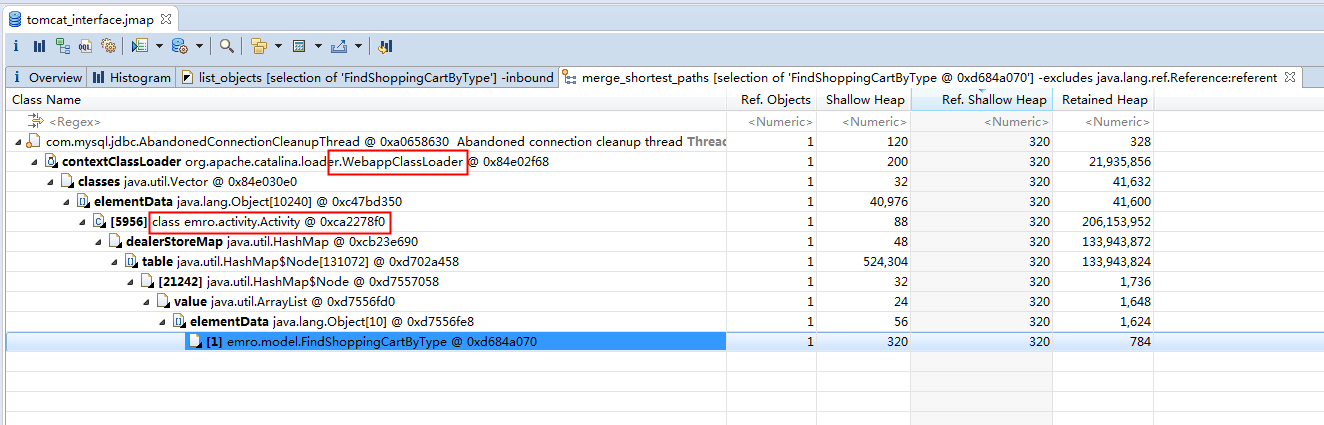Open the Thread Overview gear icon
Image resolution: width=1324 pixels, height=425 pixels.
109,46
